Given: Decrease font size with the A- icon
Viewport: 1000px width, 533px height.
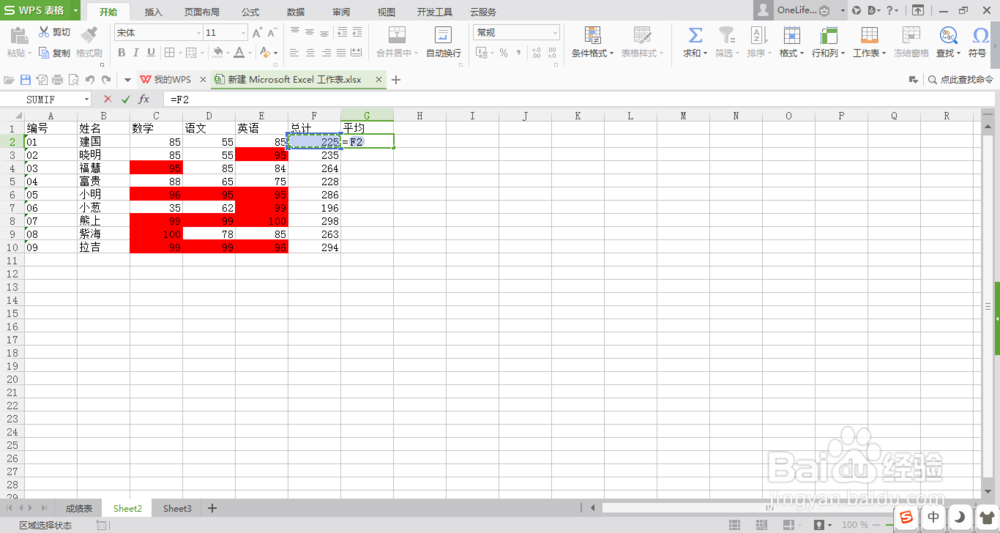Looking at the screenshot, I should (x=272, y=33).
